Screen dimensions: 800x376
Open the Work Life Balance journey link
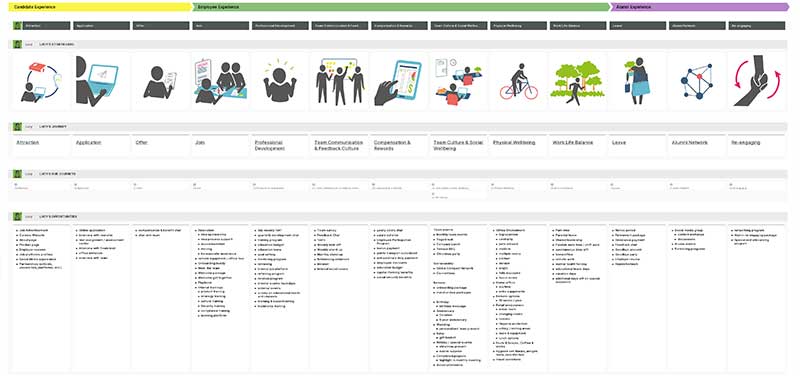click(x=572, y=143)
